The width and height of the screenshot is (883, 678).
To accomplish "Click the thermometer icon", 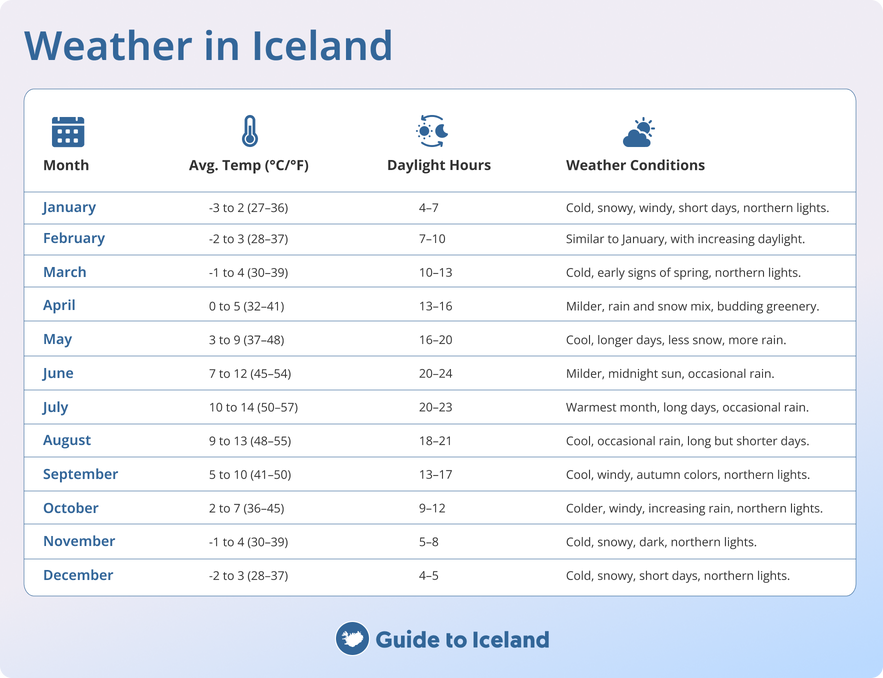I will click(249, 132).
